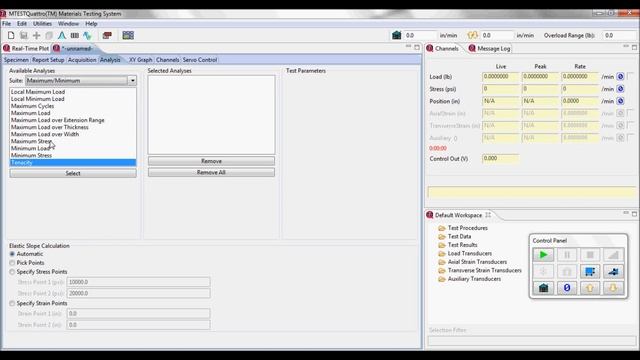Viewport: 640px width, 360px height.
Task: Click the Overload Range (lb) field
Action: 619,36
